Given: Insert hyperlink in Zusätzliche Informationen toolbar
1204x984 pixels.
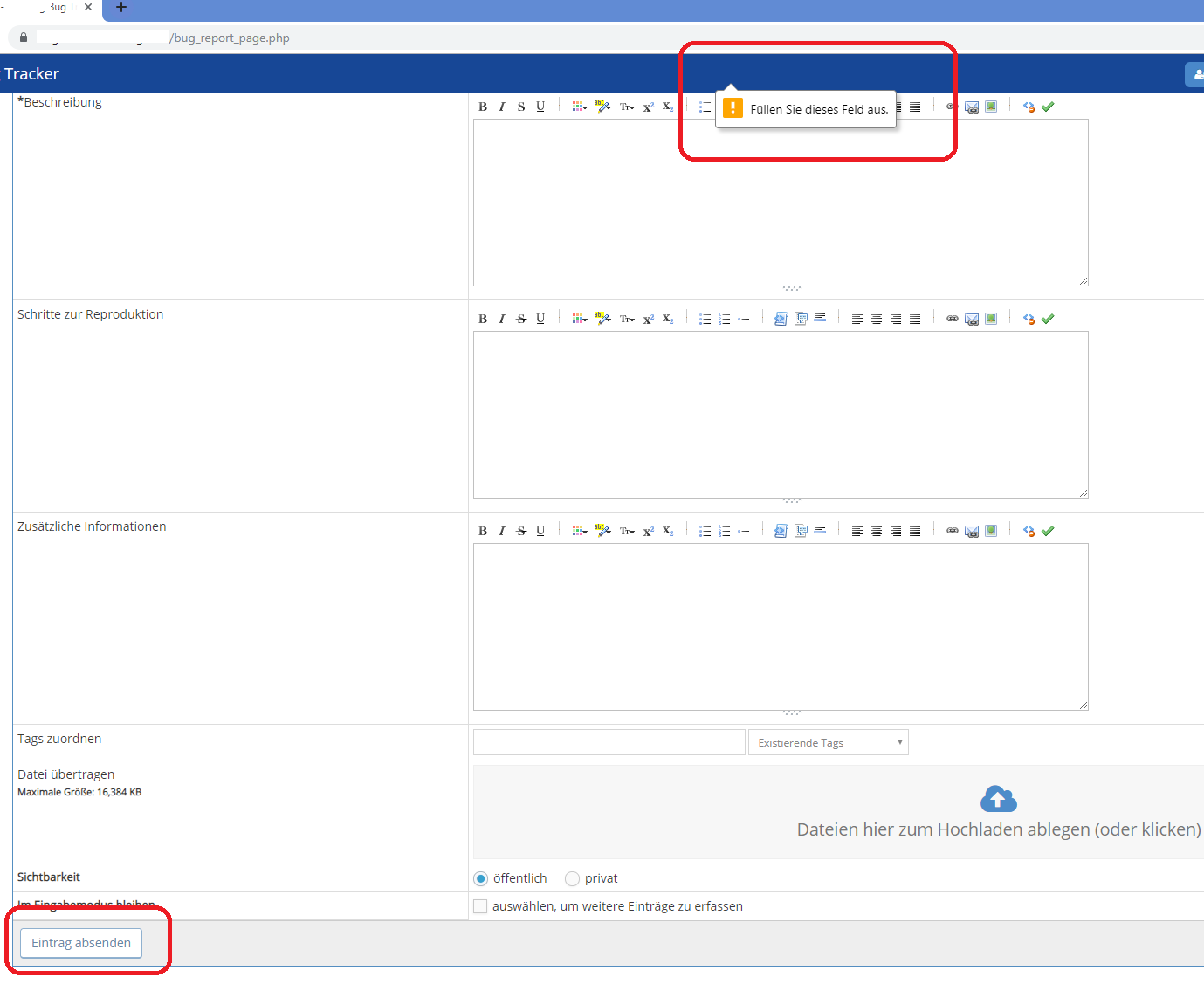Looking at the screenshot, I should 953,532.
